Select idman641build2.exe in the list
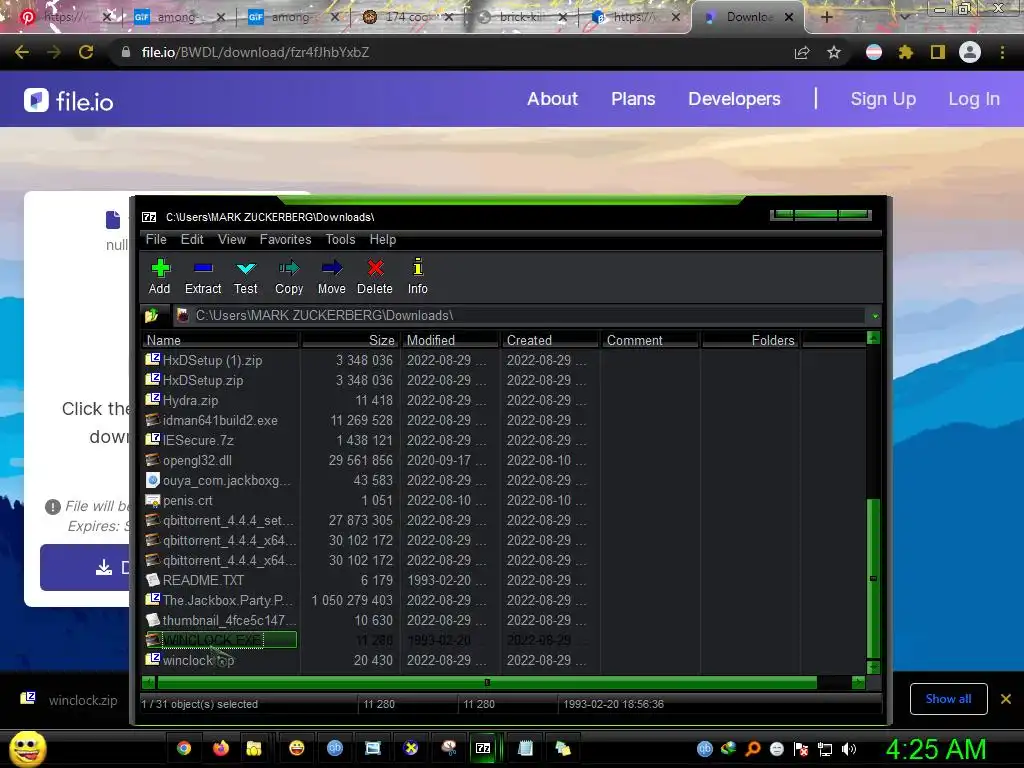Viewport: 1024px width, 768px height. pos(221,421)
